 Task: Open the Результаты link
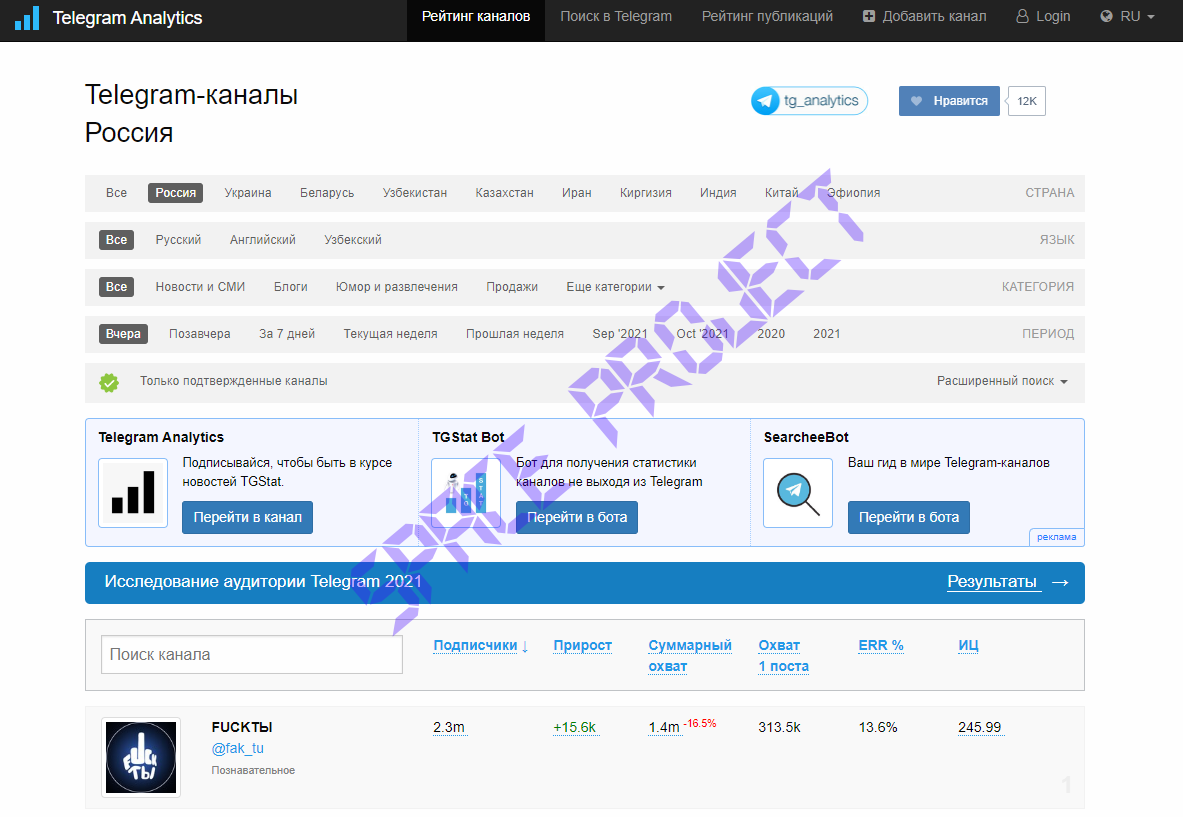coord(993,582)
